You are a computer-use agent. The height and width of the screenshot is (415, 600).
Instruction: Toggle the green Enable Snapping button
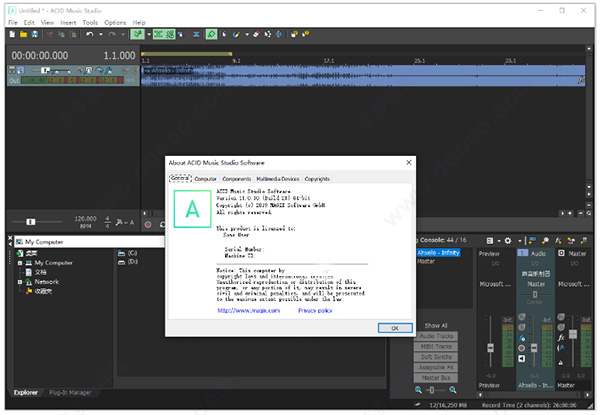point(137,34)
